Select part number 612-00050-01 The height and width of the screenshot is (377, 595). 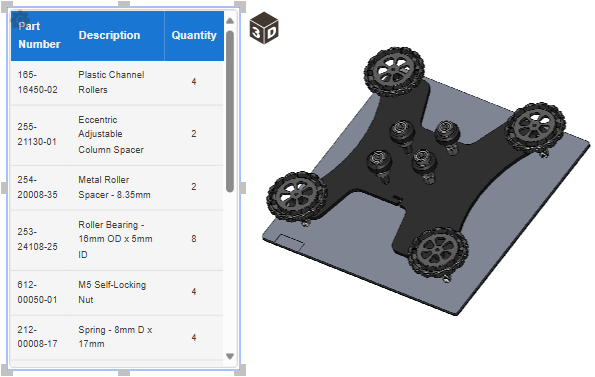pyautogui.click(x=38, y=292)
